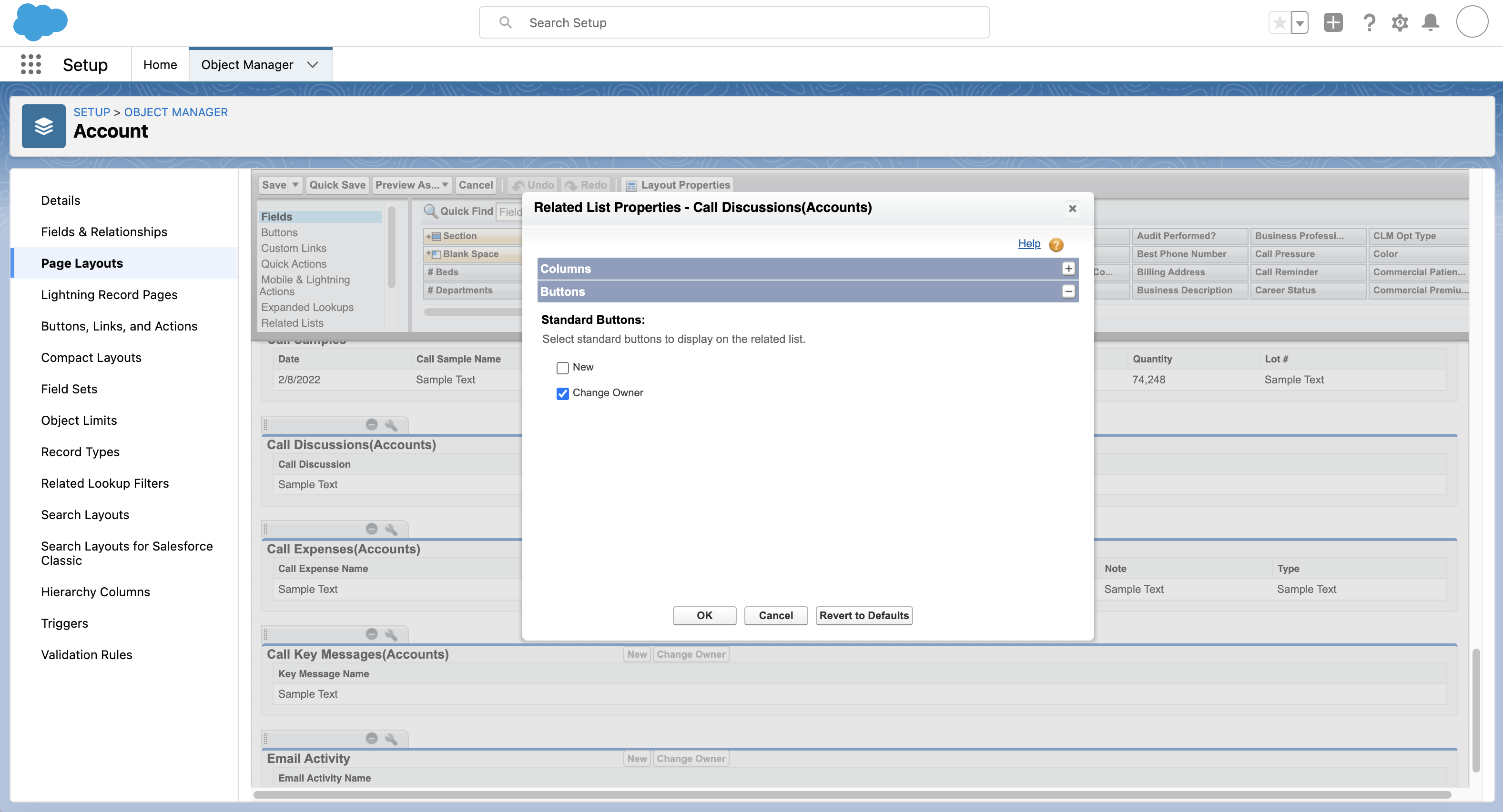Open the Object Manager tab dropdown chevron
Viewport: 1503px width, 812px height.
click(x=313, y=65)
